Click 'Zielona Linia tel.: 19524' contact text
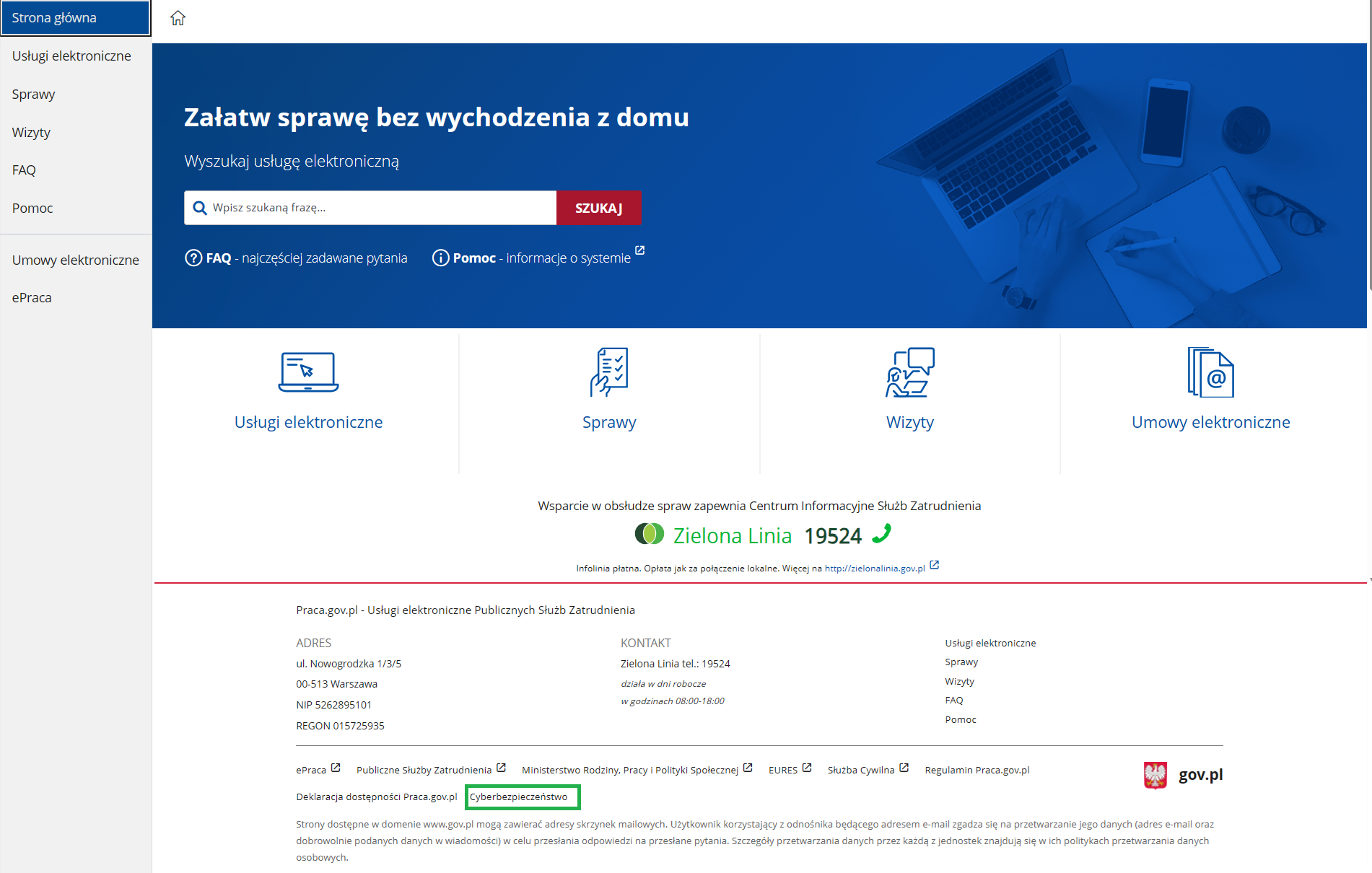 click(676, 664)
